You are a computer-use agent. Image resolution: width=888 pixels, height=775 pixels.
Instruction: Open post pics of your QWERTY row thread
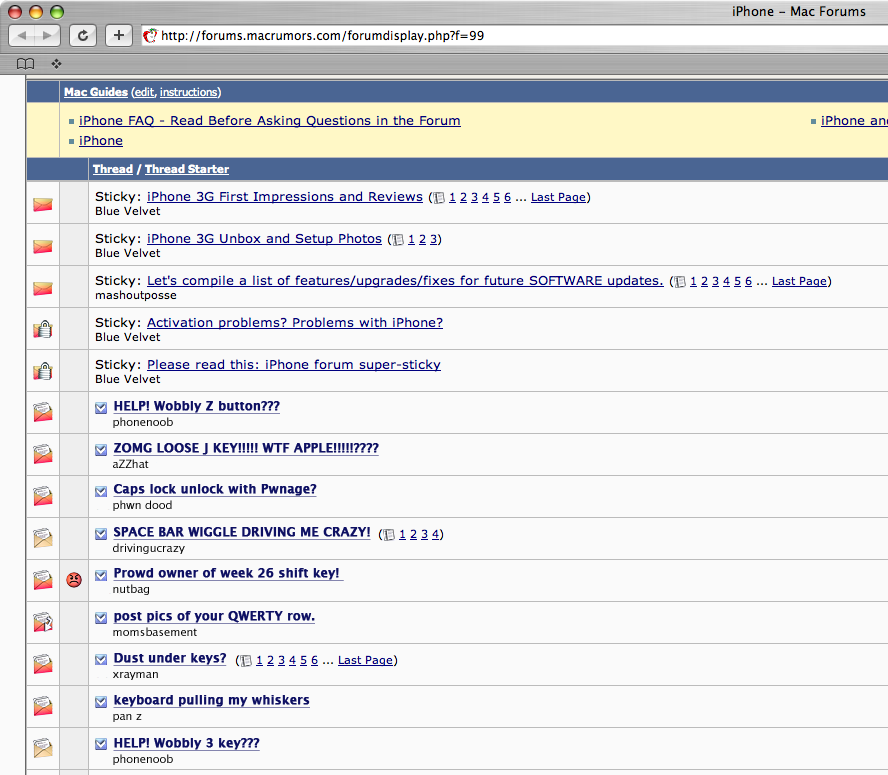(x=214, y=616)
